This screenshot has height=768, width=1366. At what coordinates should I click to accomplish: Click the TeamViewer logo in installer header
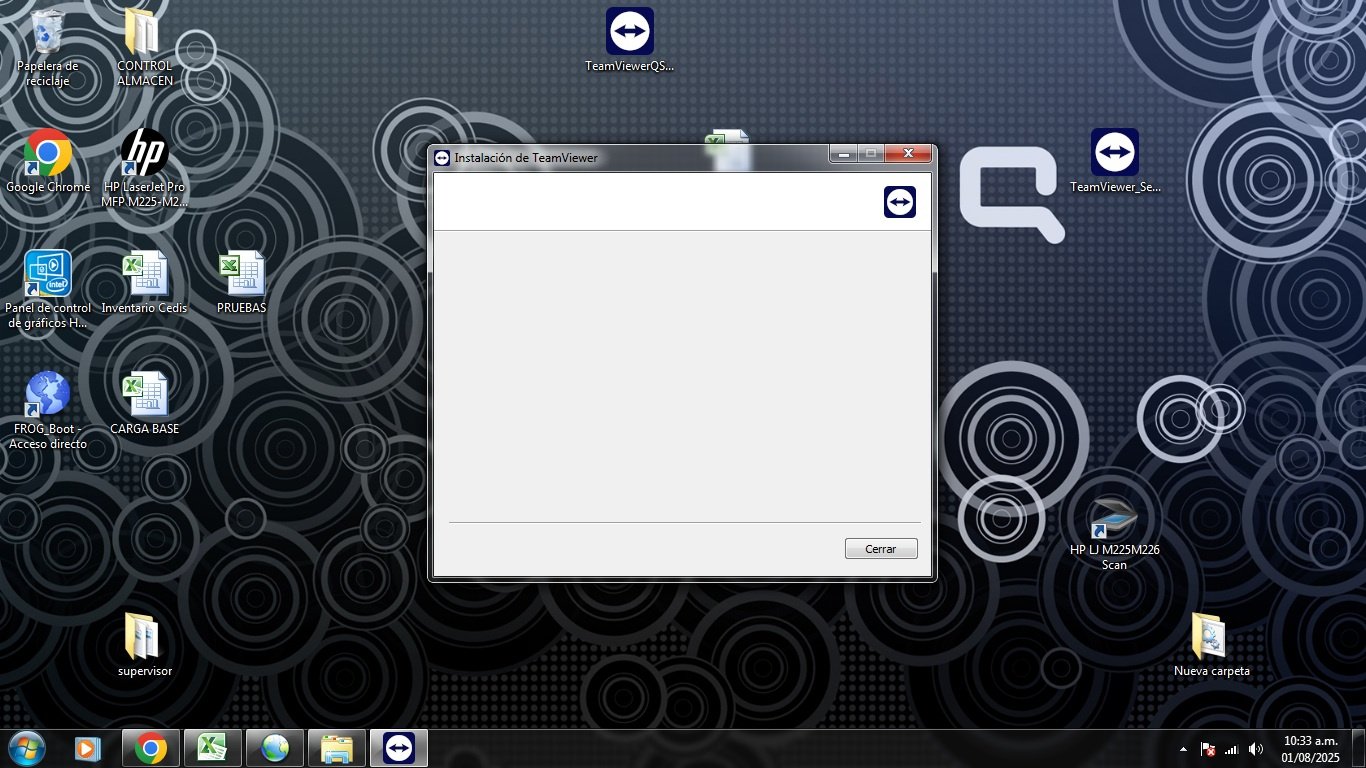tap(900, 202)
